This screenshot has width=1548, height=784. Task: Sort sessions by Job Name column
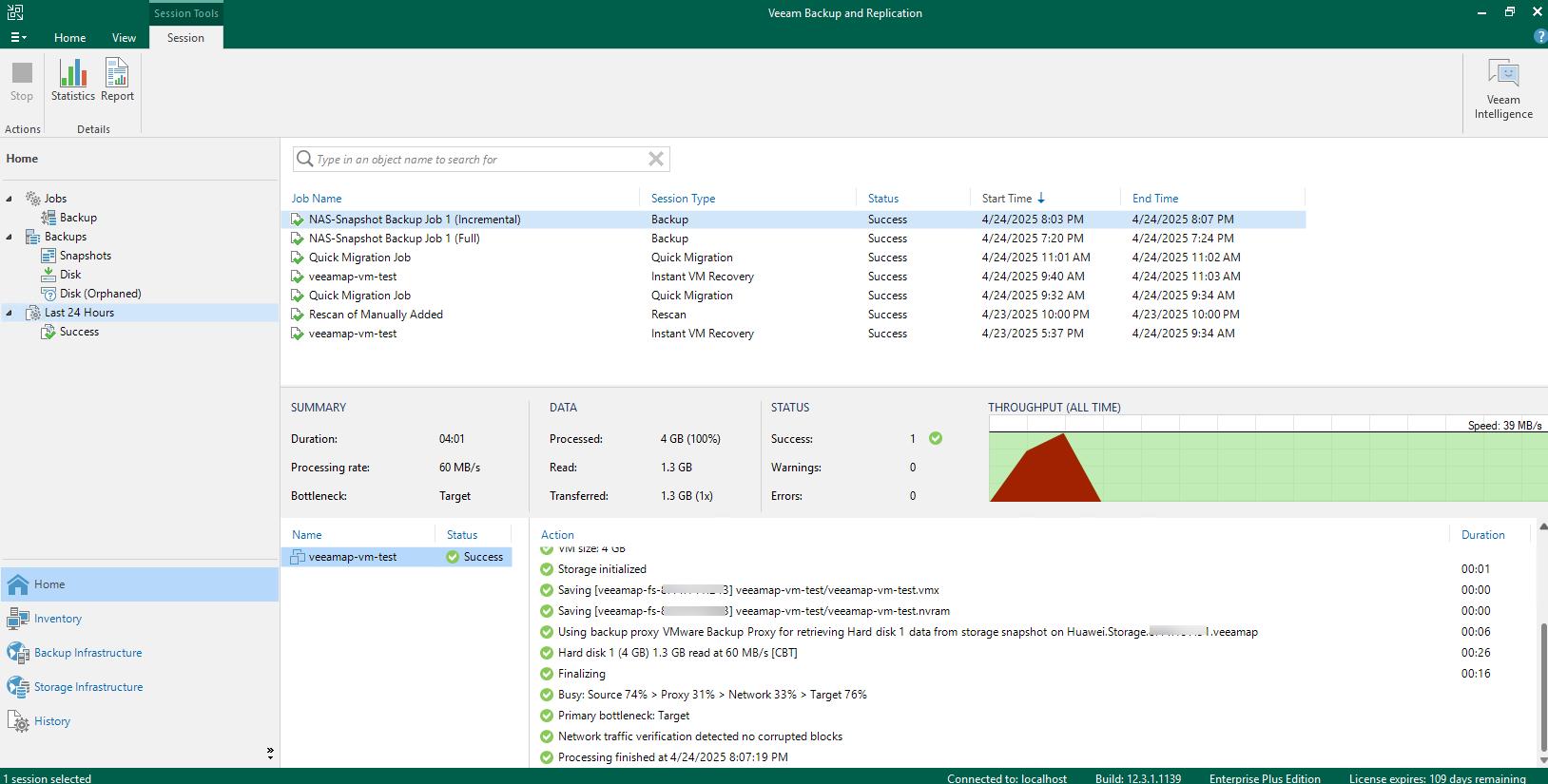[x=317, y=199]
